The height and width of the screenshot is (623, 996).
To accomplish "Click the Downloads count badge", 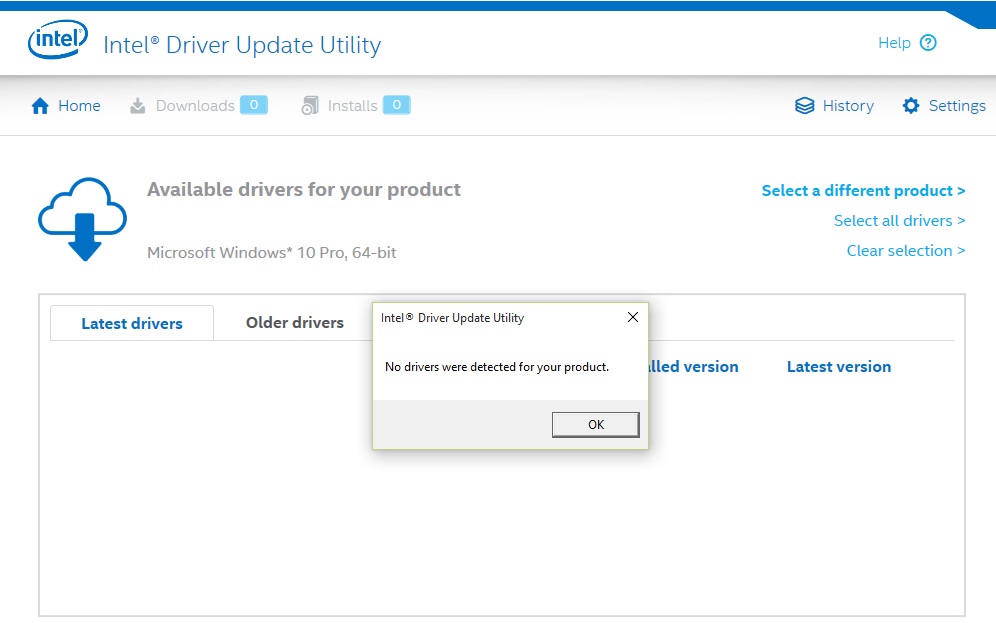I will coord(254,105).
